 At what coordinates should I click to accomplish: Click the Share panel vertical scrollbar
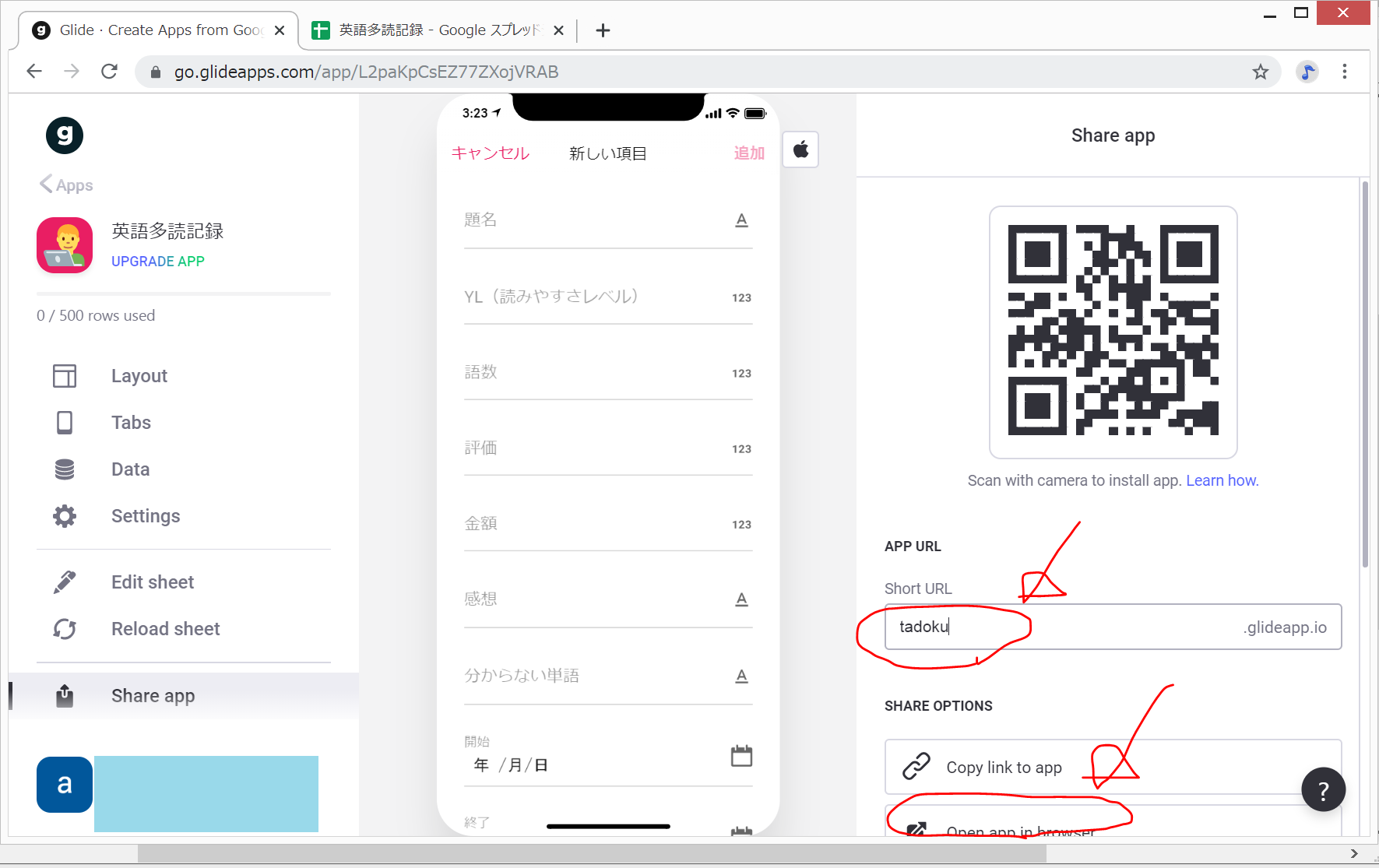[1365, 374]
